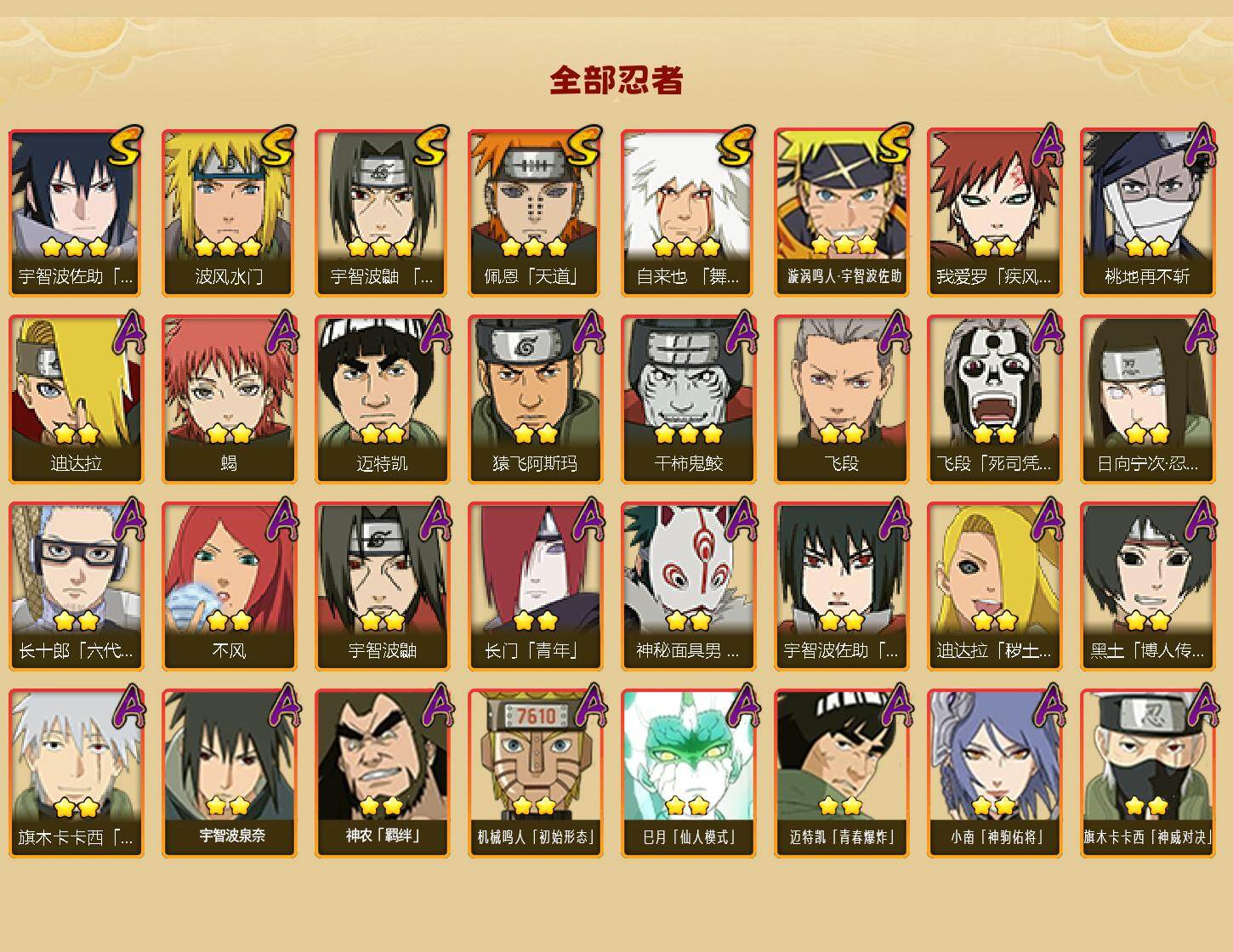Screen dimensions: 1233x952
Task: Click the A rank badge on 飞段
Action: coord(894,332)
